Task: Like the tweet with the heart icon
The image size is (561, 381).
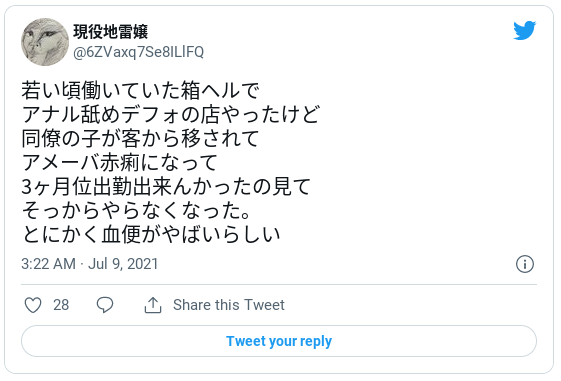Action: pos(33,305)
